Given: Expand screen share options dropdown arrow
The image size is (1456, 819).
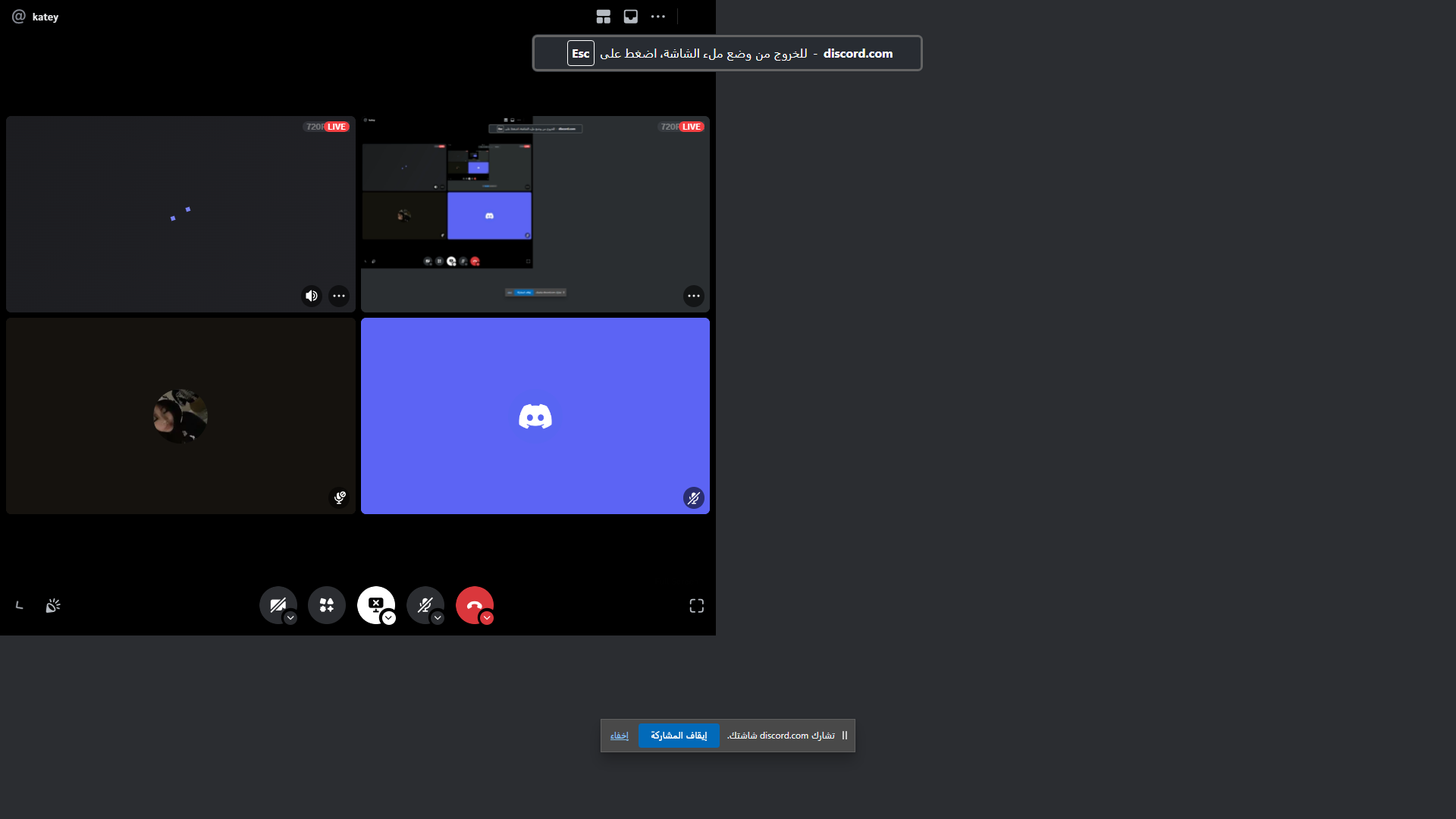Looking at the screenshot, I should pos(389,618).
